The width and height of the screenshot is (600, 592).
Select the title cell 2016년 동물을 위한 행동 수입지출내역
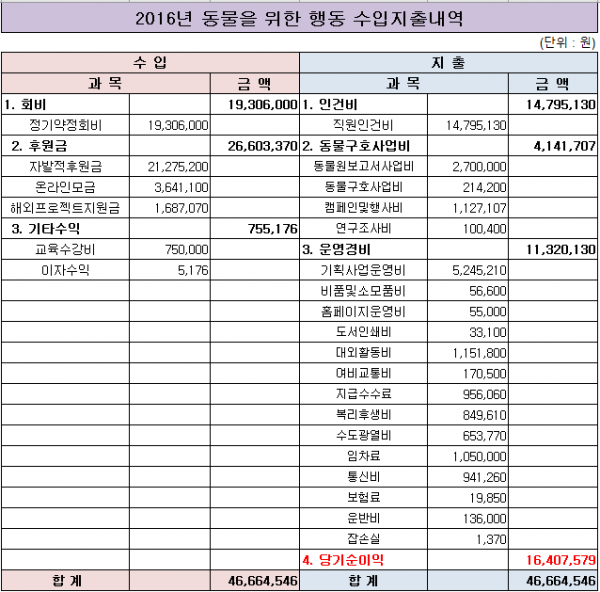point(299,18)
